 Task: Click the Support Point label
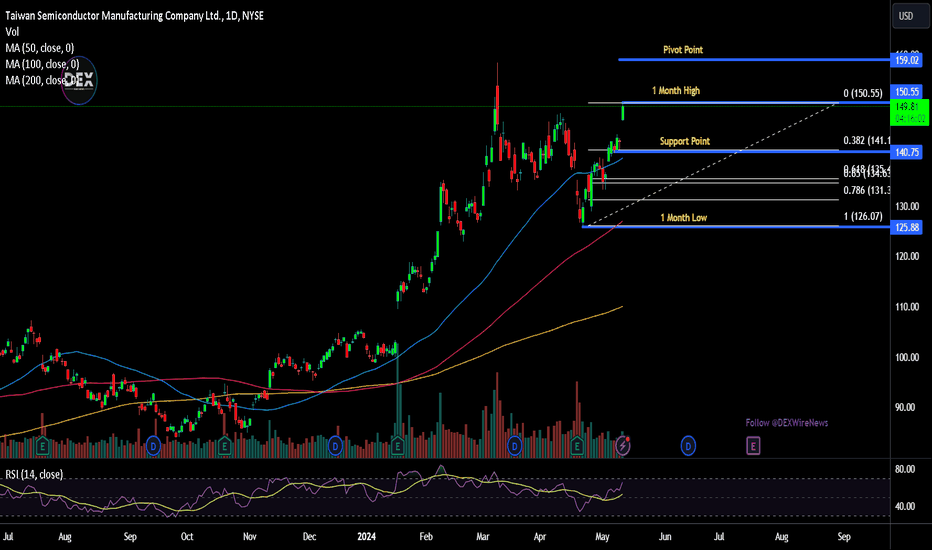(x=685, y=141)
